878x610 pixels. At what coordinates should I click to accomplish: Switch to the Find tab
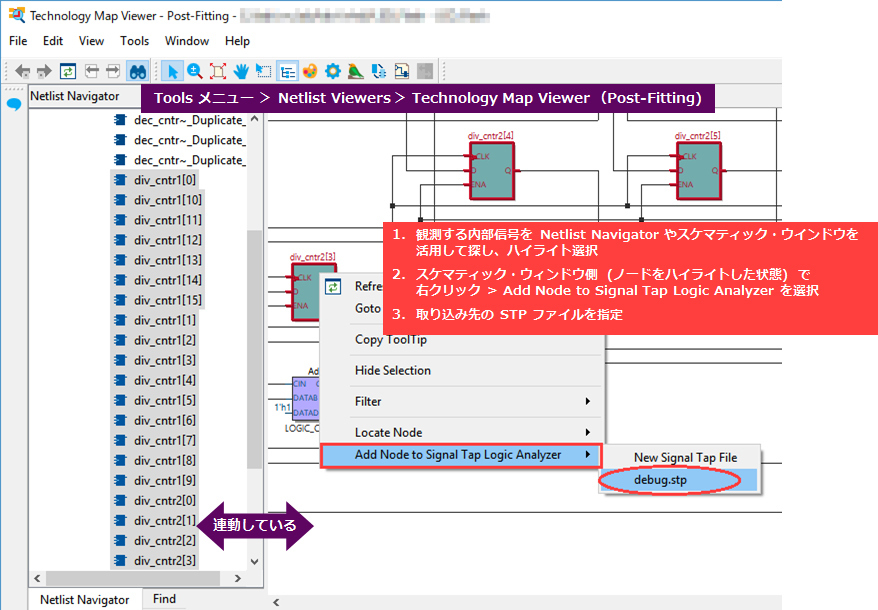[x=164, y=599]
